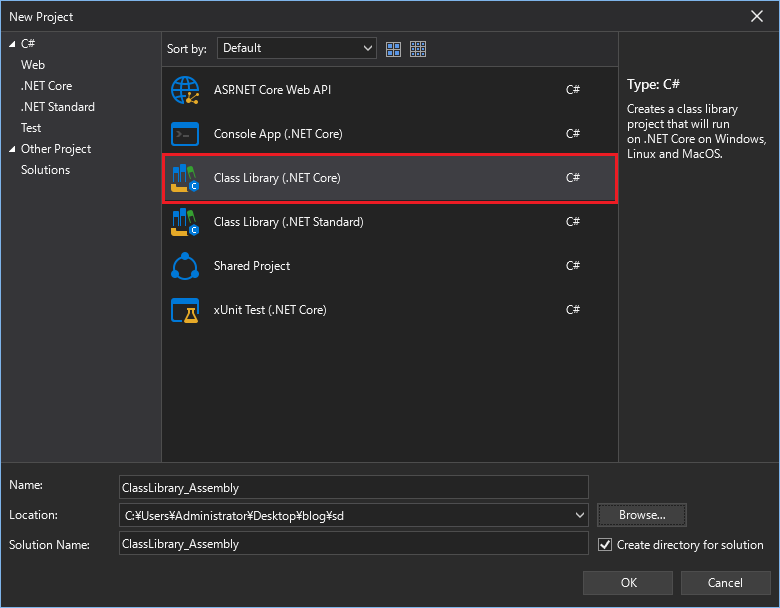
Task: Click the Browse... button
Action: (x=641, y=515)
